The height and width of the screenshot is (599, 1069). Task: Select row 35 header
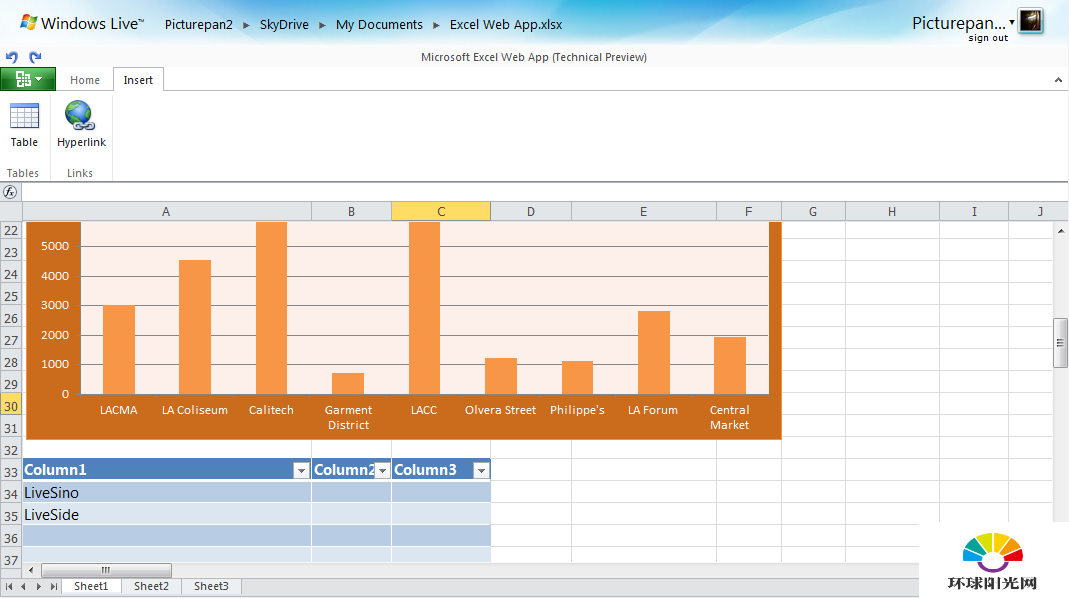click(11, 516)
